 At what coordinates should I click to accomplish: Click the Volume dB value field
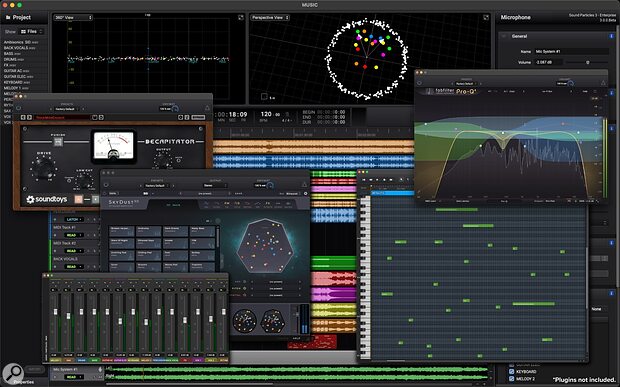[x=548, y=62]
